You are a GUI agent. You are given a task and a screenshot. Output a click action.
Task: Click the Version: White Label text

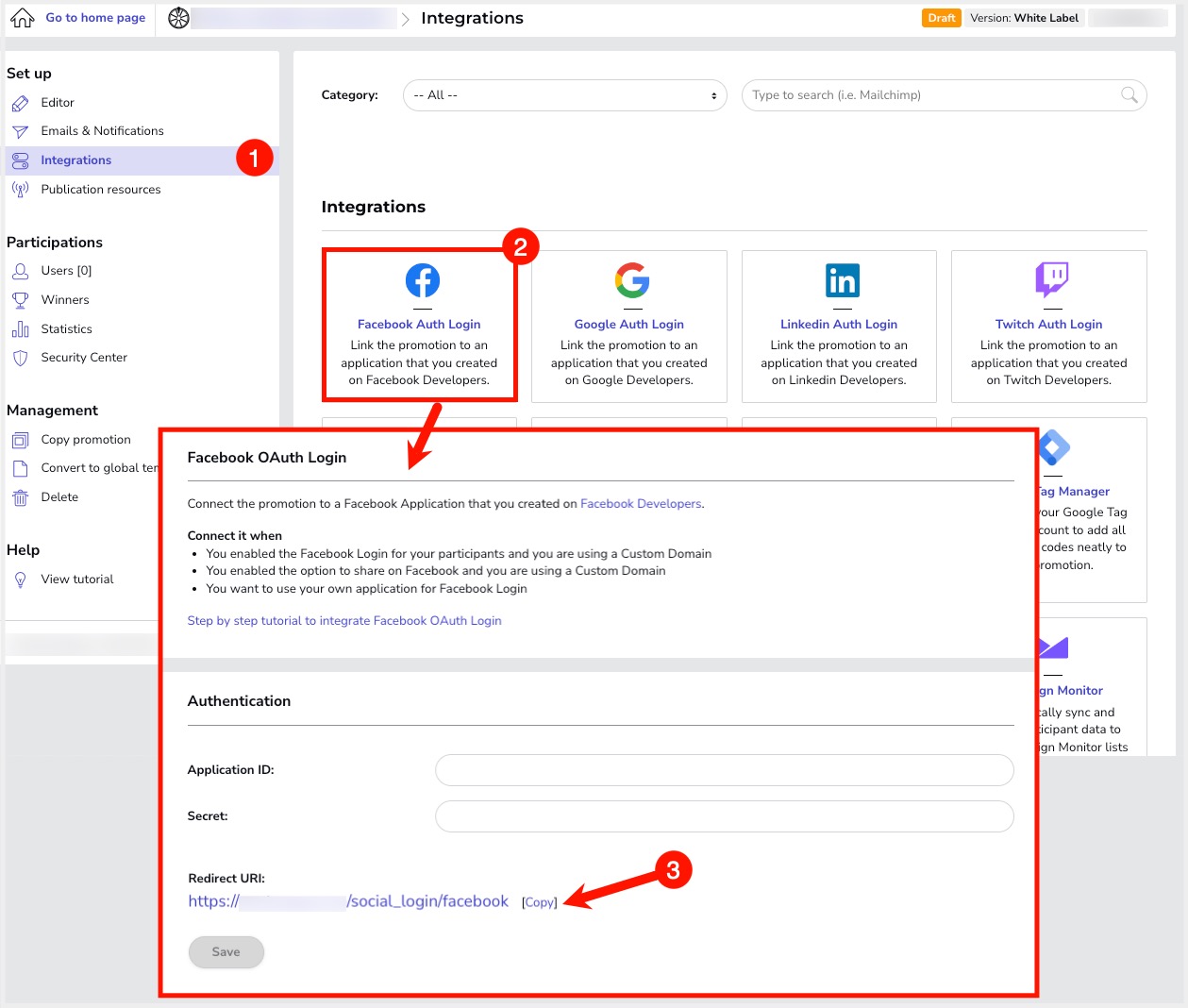point(1024,18)
